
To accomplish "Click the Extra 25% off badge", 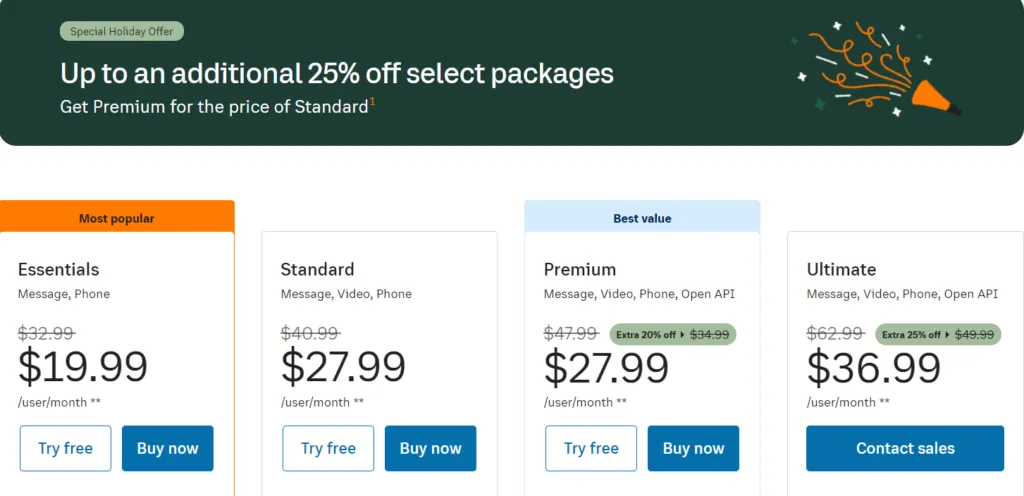I will (938, 334).
